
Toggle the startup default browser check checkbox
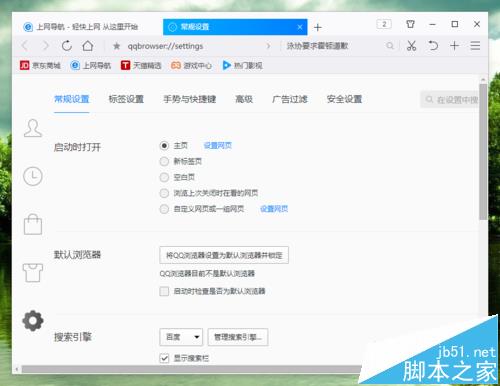pos(164,291)
